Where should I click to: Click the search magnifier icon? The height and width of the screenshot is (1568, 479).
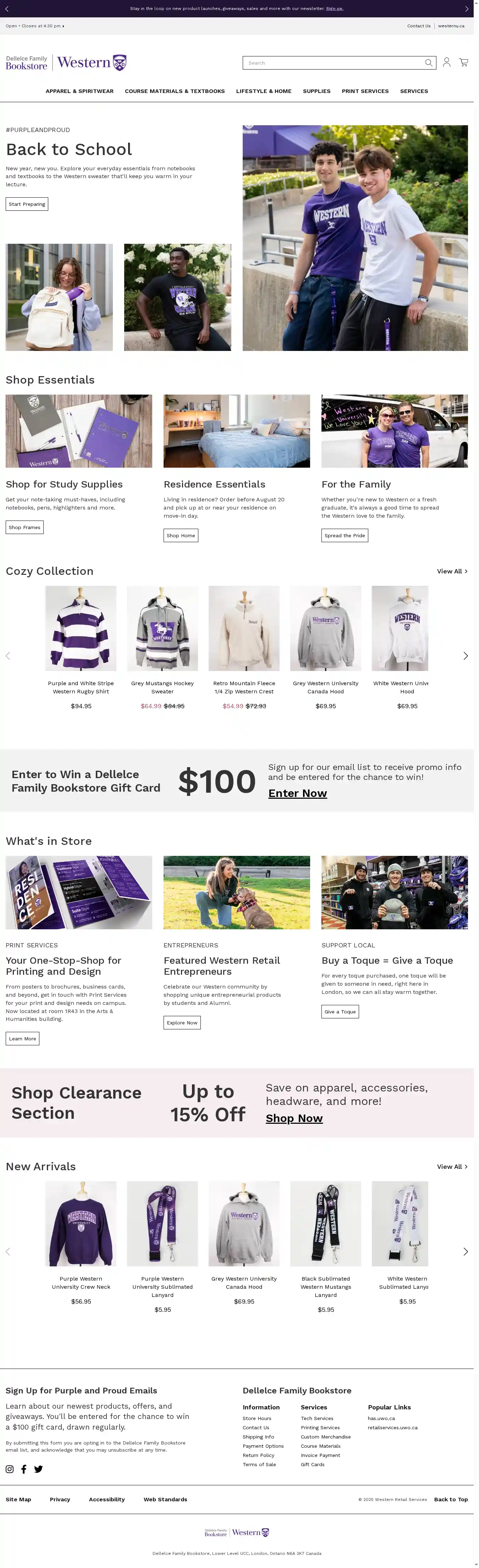(429, 63)
